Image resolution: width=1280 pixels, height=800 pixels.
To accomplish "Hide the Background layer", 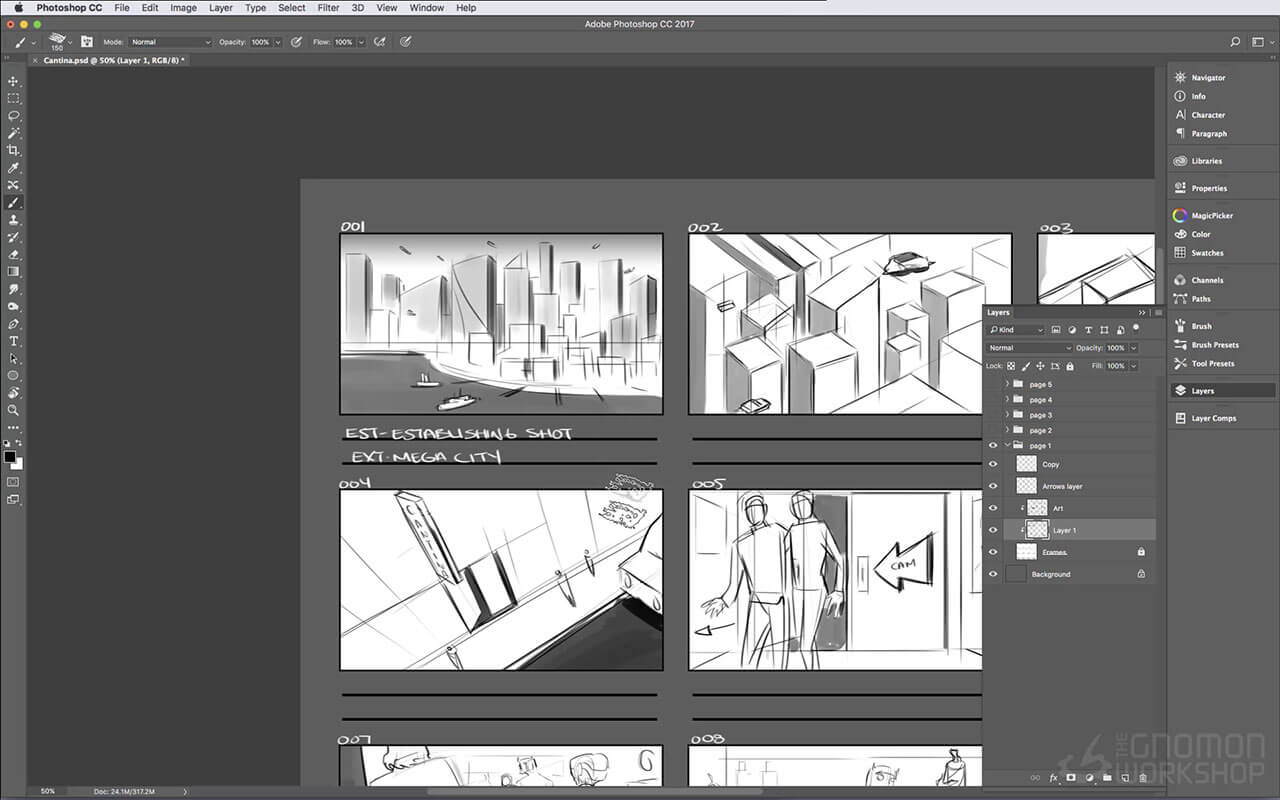I will tap(994, 574).
